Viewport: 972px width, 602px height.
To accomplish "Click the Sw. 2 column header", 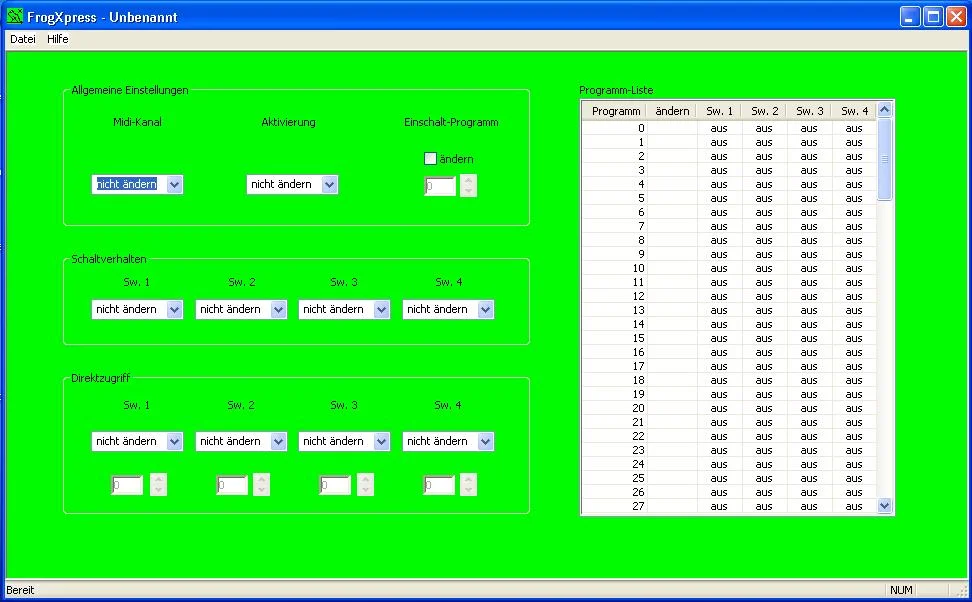I will tap(764, 111).
